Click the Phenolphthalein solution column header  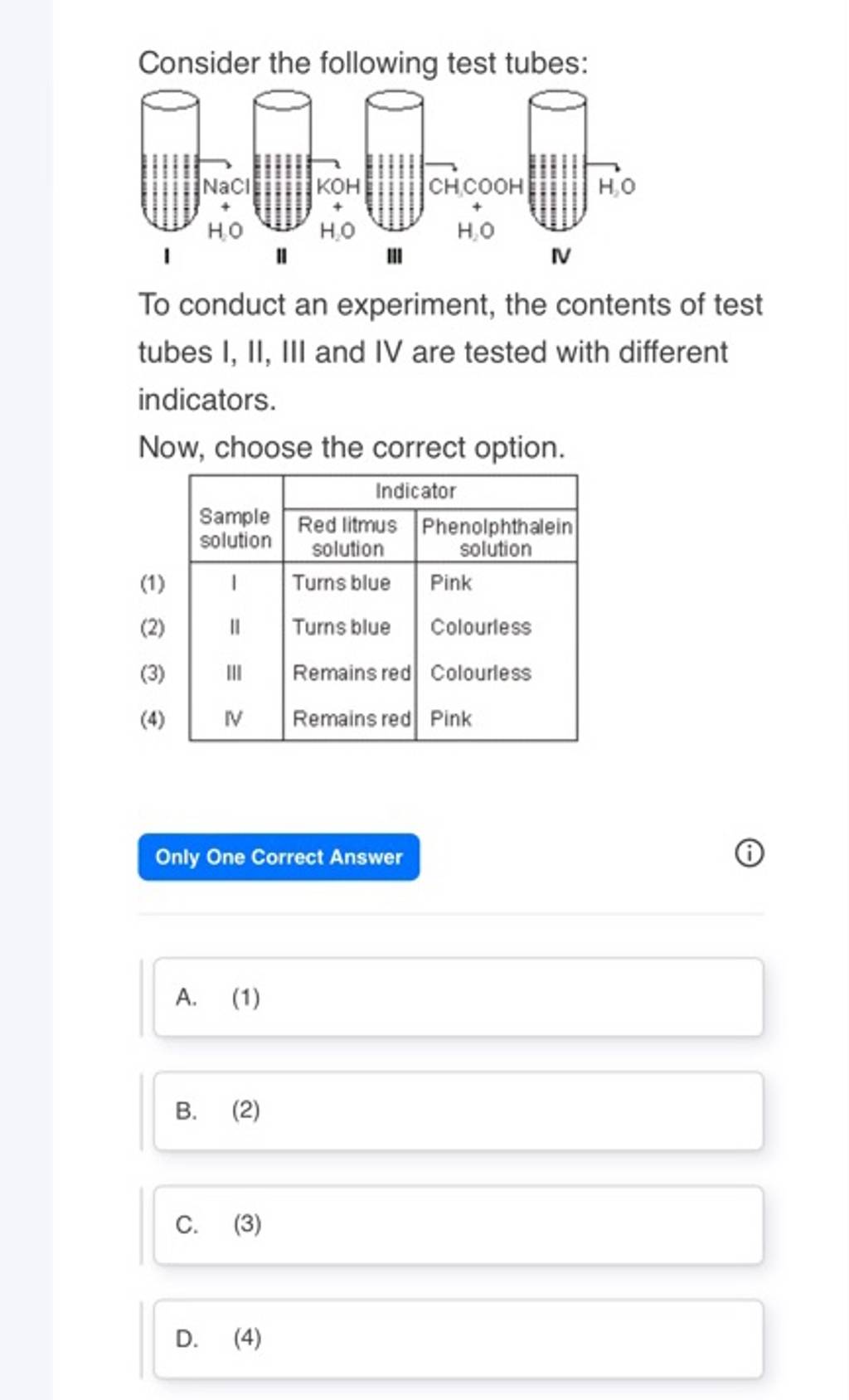pos(495,535)
